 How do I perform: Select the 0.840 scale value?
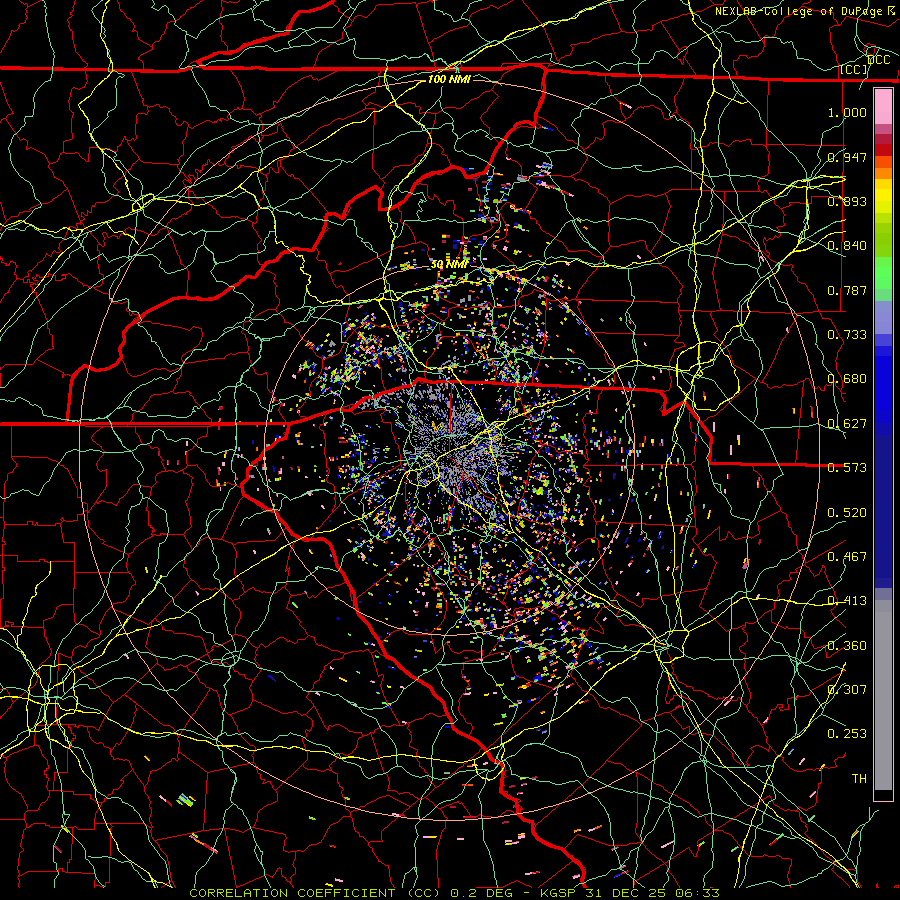(847, 245)
